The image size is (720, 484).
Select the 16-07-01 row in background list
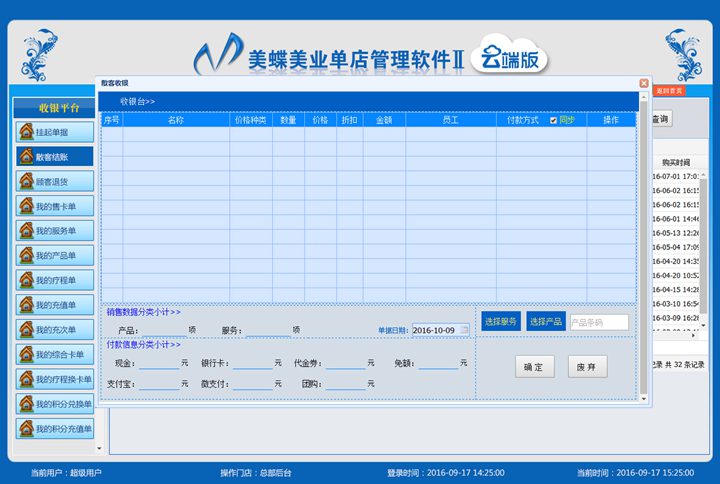675,176
